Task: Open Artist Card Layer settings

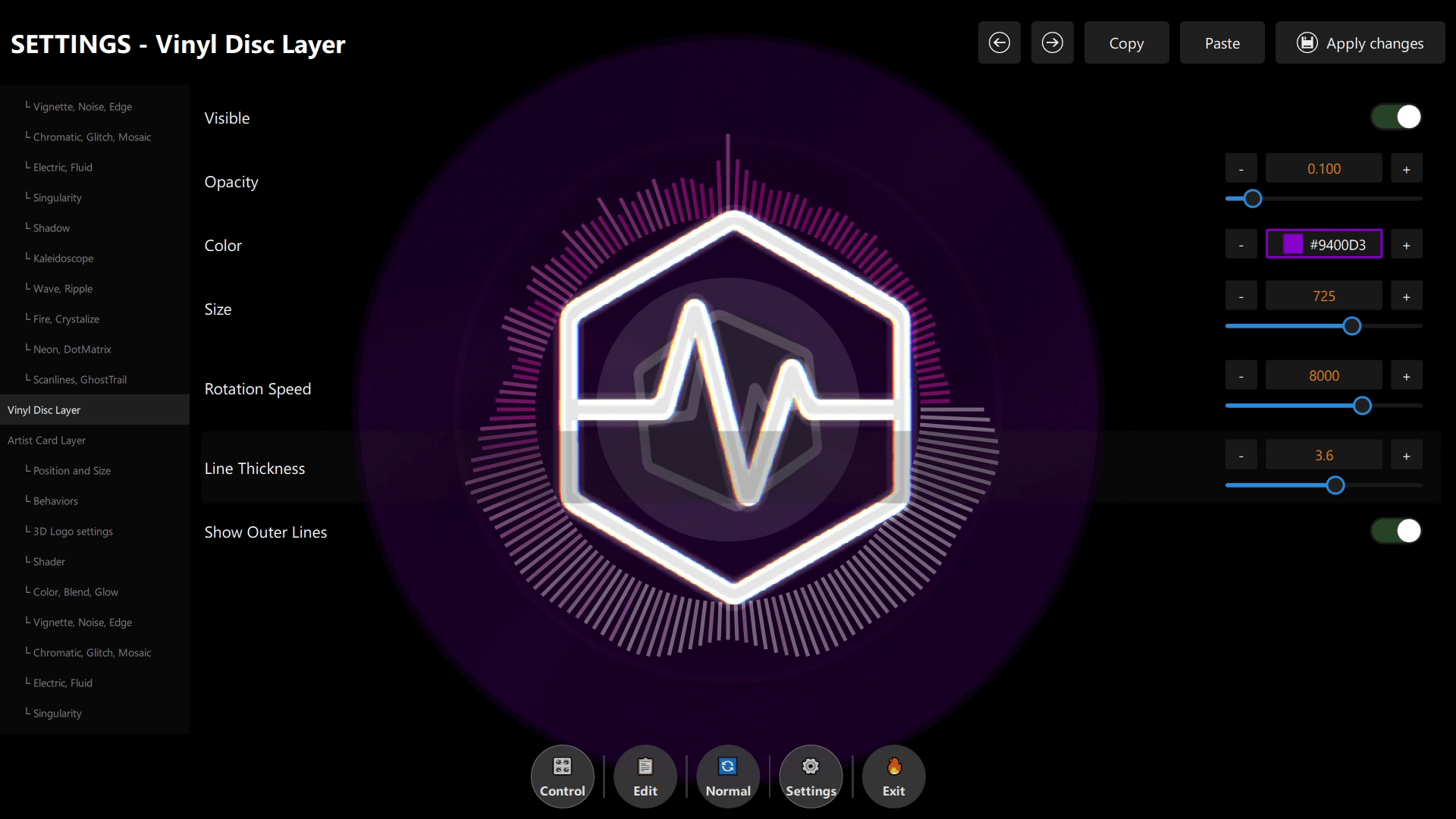Action: click(x=46, y=440)
